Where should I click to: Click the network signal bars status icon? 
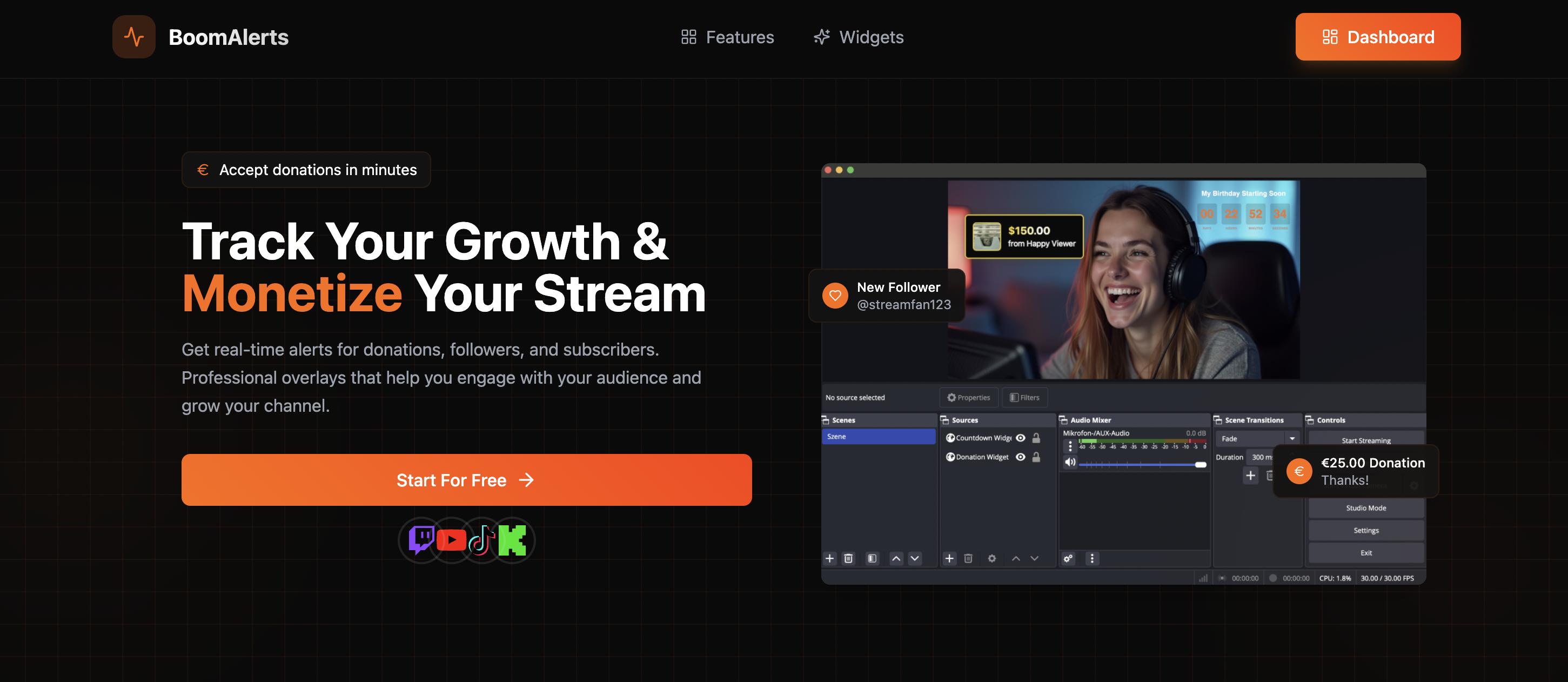pos(1203,578)
